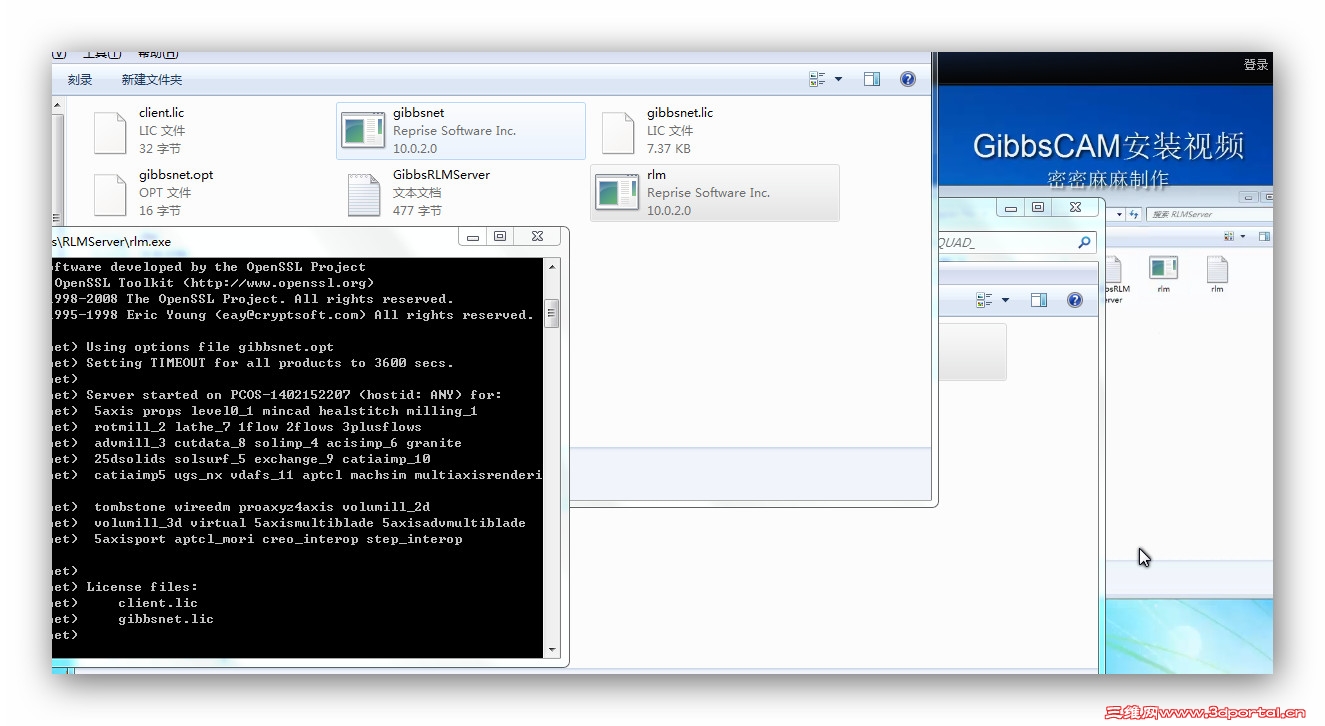Click the 搜索 RLMServer search field
Screen dimensions: 1325x726
tap(1209, 214)
